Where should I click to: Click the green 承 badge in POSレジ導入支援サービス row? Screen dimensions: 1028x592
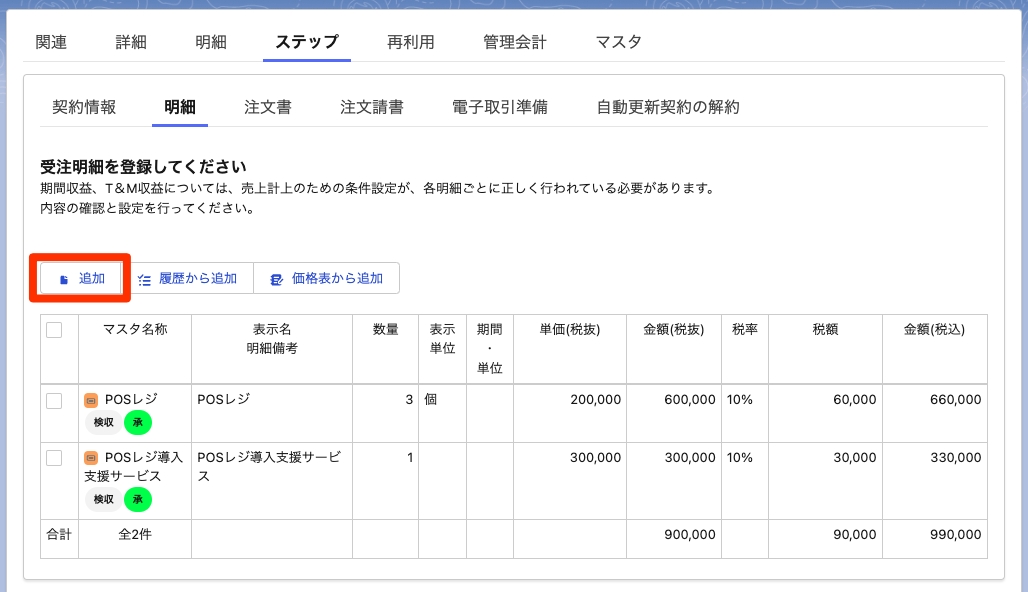[138, 500]
